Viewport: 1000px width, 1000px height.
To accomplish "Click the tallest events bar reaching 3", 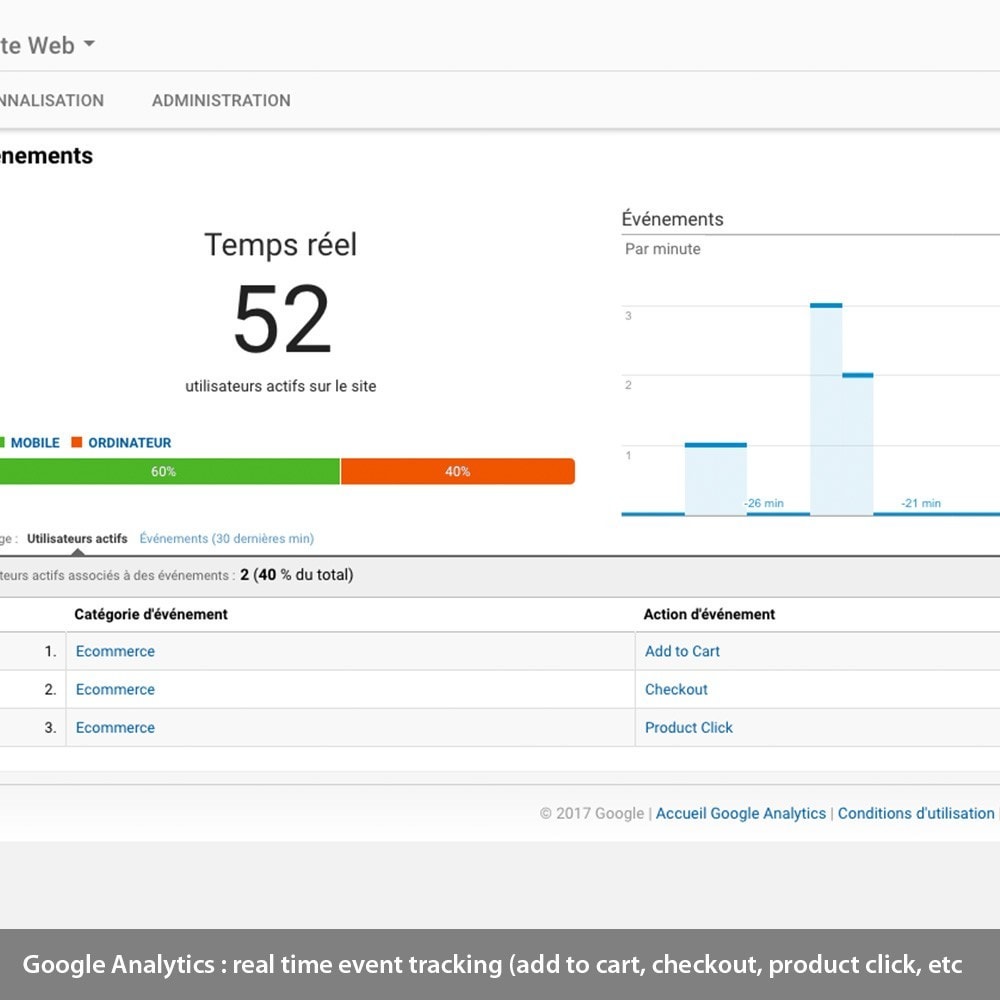I will [x=826, y=409].
